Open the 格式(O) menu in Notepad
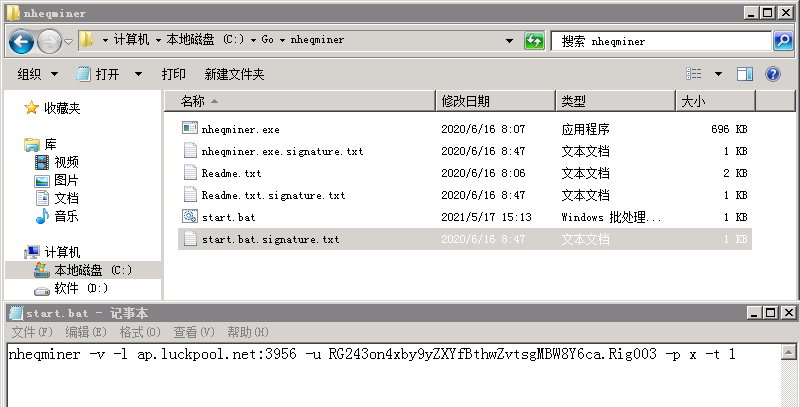This screenshot has width=800, height=407. [x=139, y=332]
